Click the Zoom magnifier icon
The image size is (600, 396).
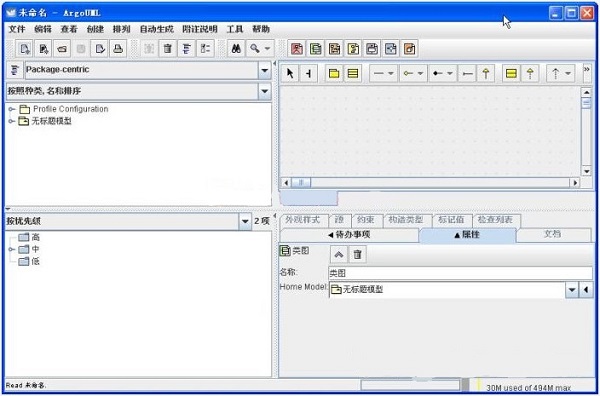(255, 49)
